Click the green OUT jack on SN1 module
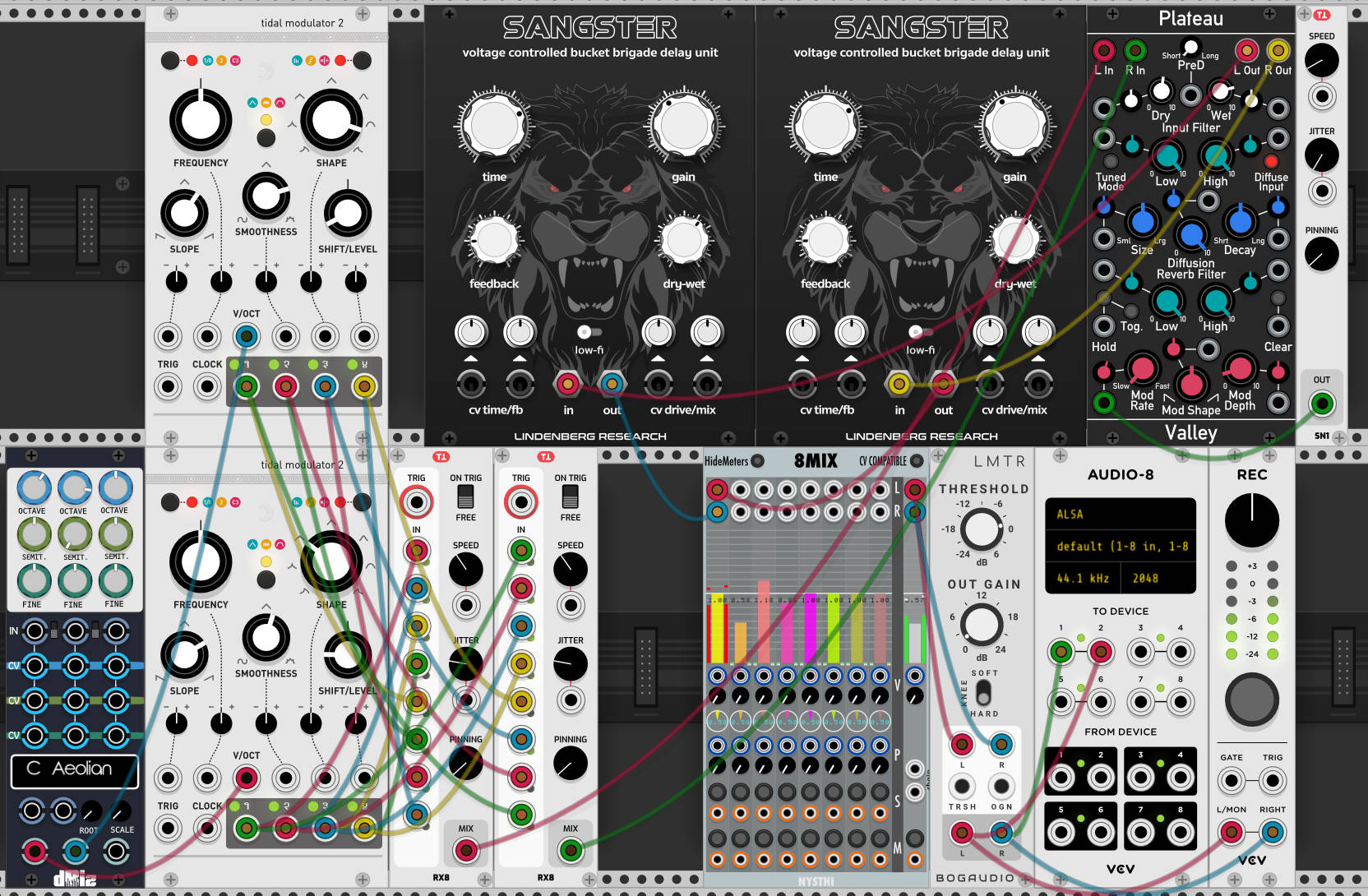1368x896 pixels. 1321,403
